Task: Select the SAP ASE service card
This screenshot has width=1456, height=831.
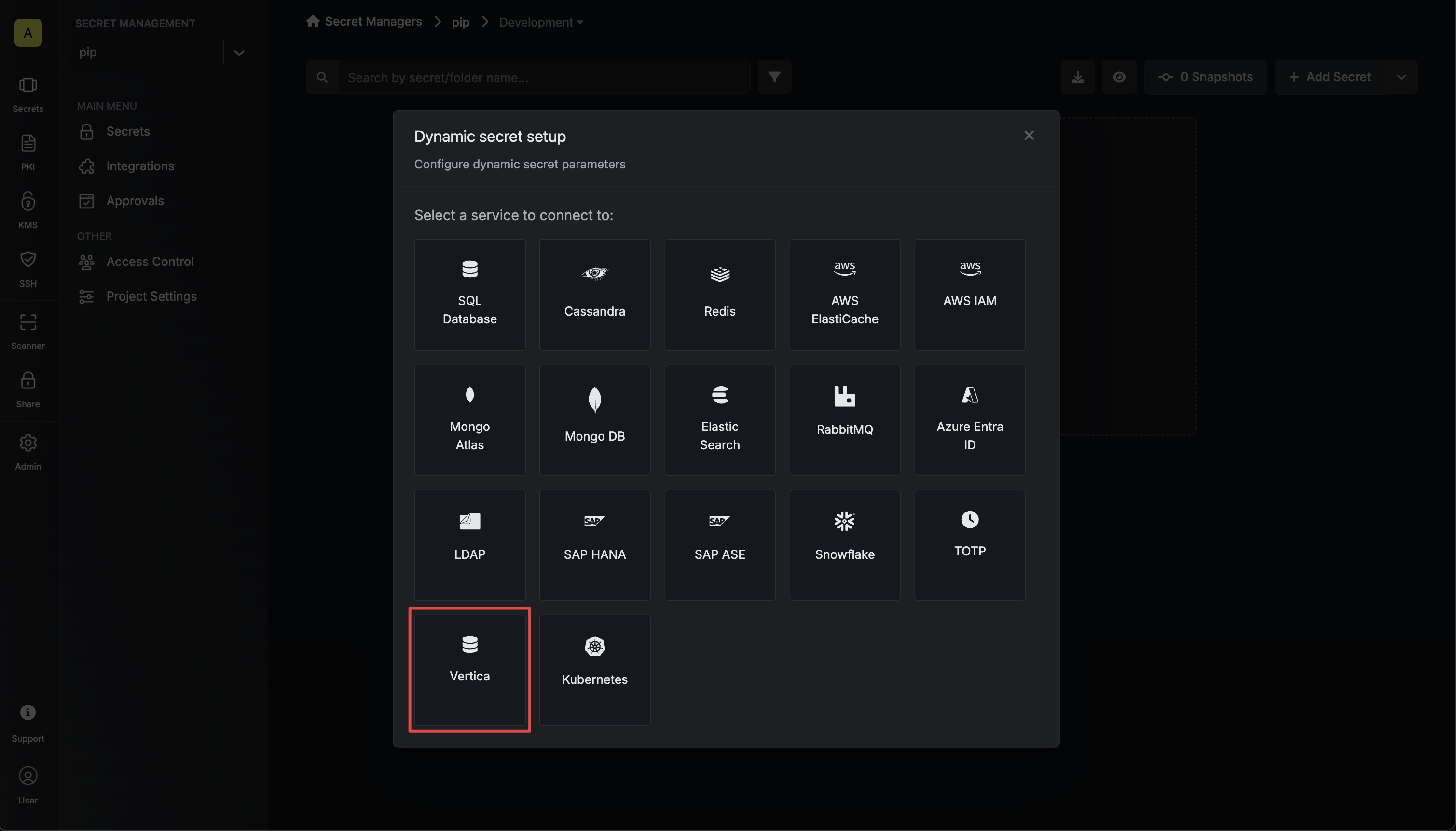Action: [x=719, y=545]
